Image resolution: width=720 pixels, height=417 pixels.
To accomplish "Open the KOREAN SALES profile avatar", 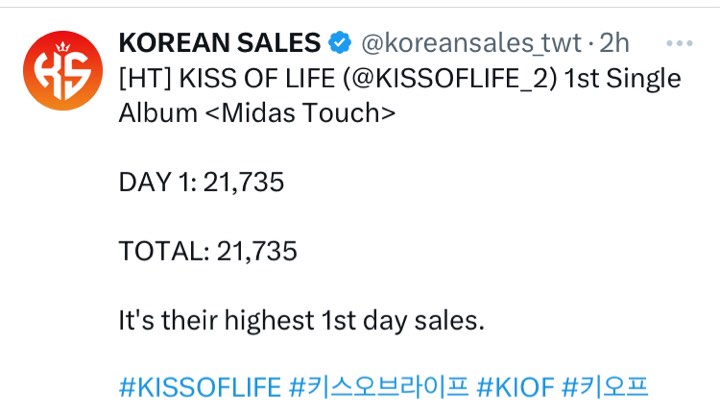I will 63,71.
